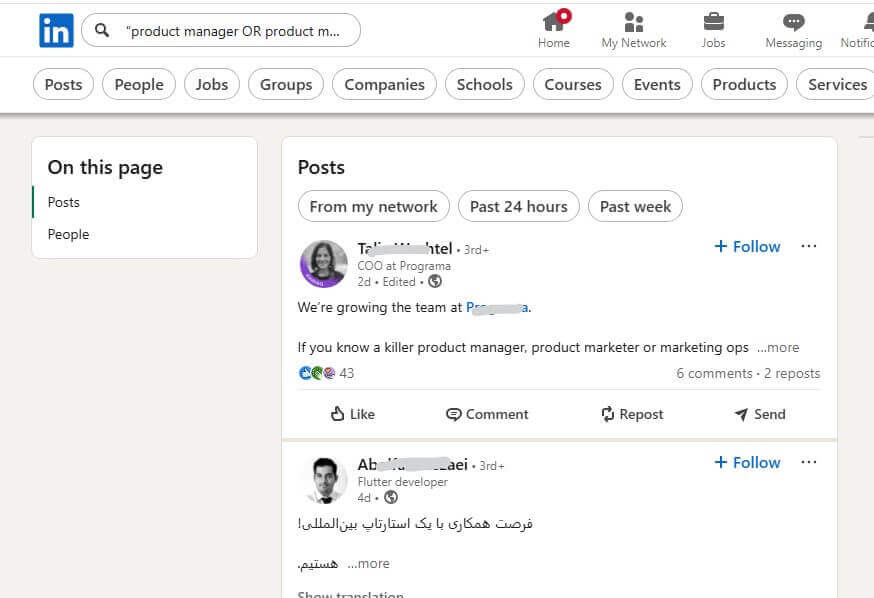Open My Network people icon
The image size is (874, 598).
634,22
